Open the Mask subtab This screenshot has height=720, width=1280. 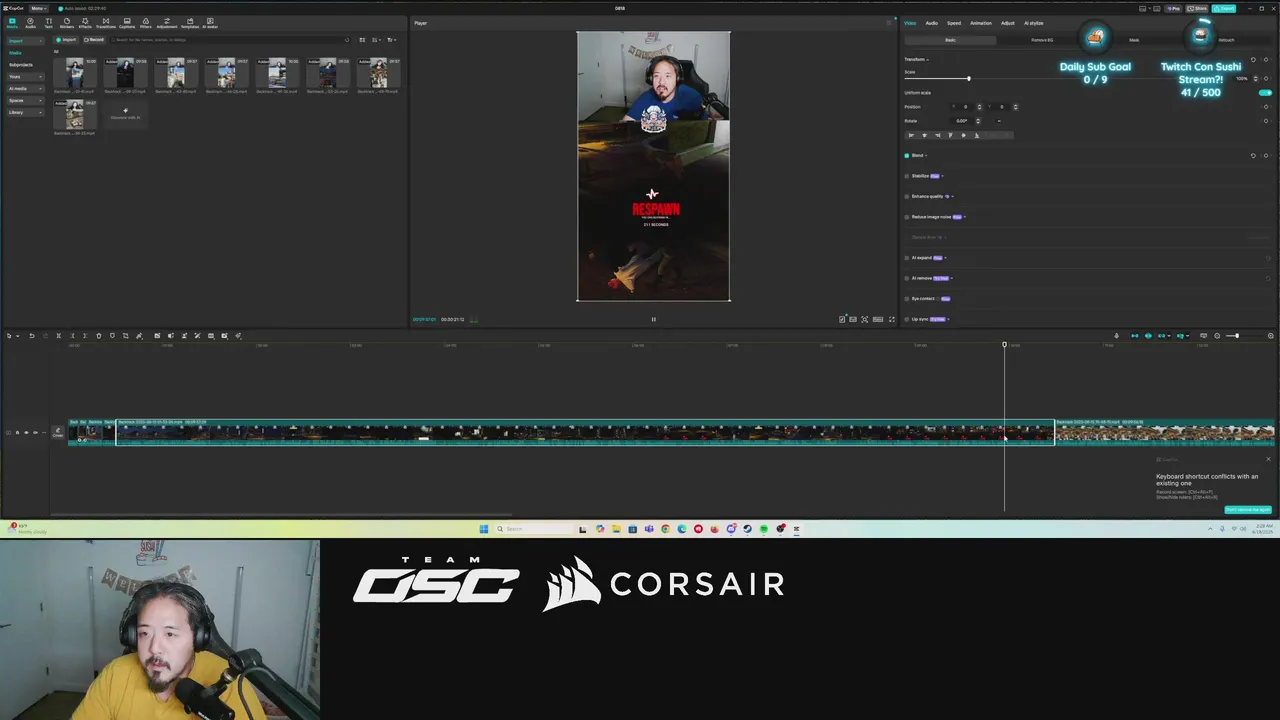coord(1134,40)
